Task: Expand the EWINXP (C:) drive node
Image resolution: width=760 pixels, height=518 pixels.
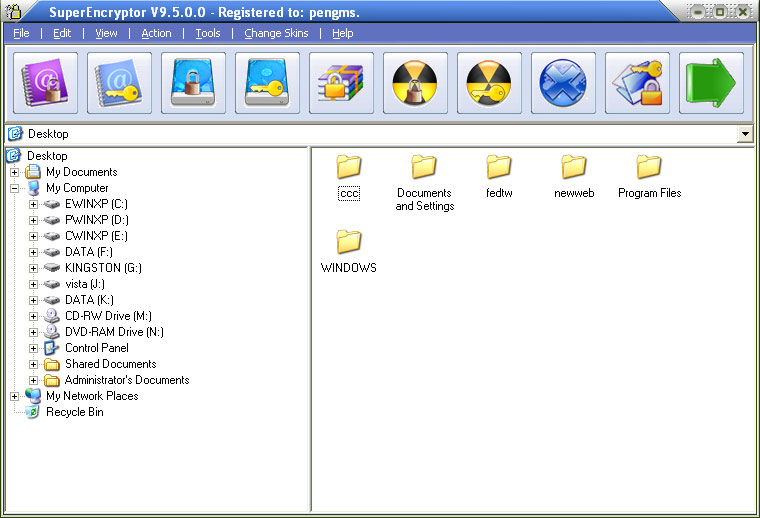Action: pos(33,204)
